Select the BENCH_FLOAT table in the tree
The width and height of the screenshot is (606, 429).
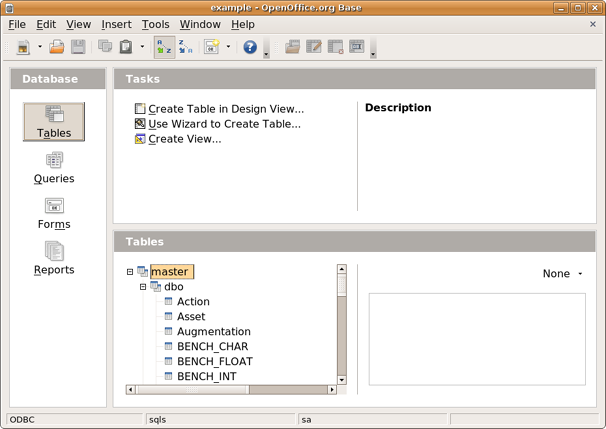pos(214,361)
